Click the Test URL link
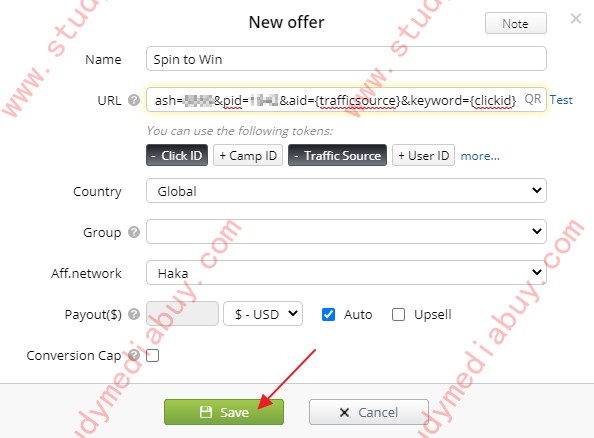This screenshot has width=594, height=438. click(x=561, y=100)
